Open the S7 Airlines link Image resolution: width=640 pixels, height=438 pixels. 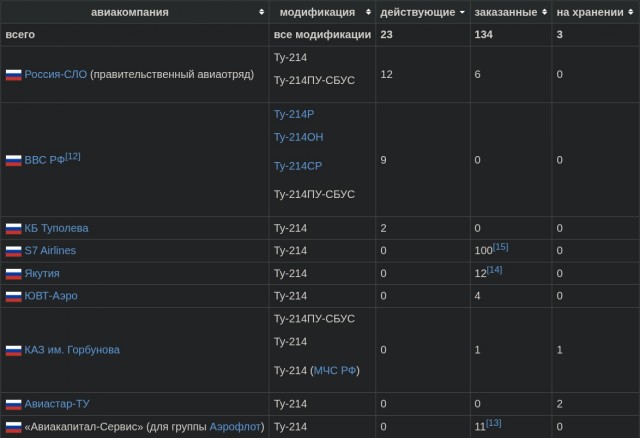tap(50, 251)
